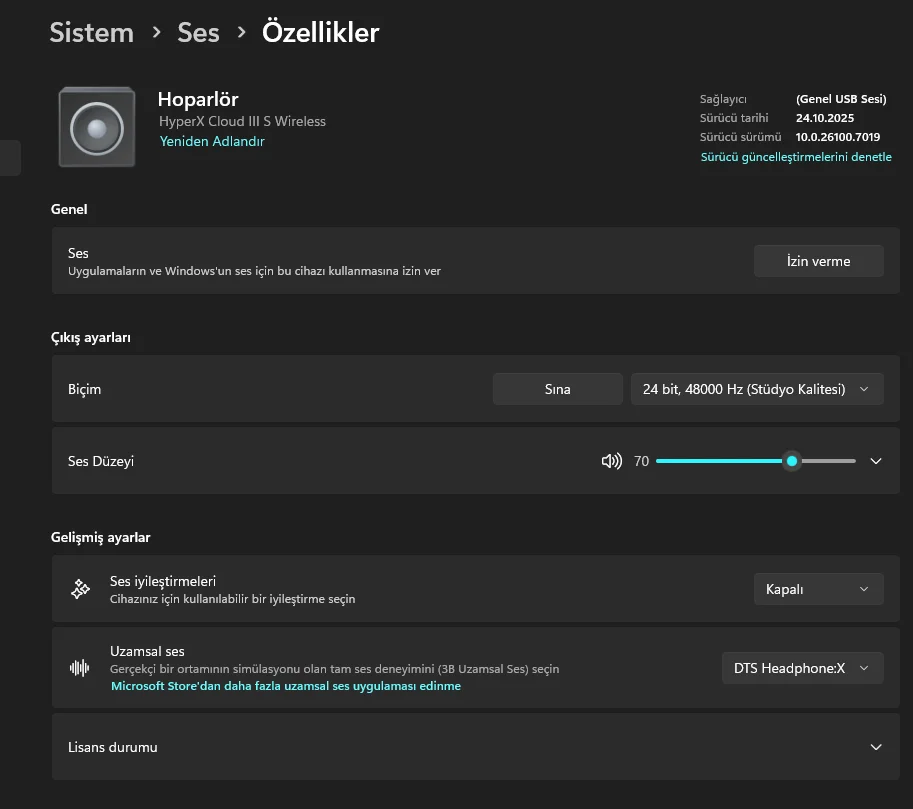The width and height of the screenshot is (913, 809).
Task: Open the Biçim audio format dropdown
Action: [x=757, y=389]
